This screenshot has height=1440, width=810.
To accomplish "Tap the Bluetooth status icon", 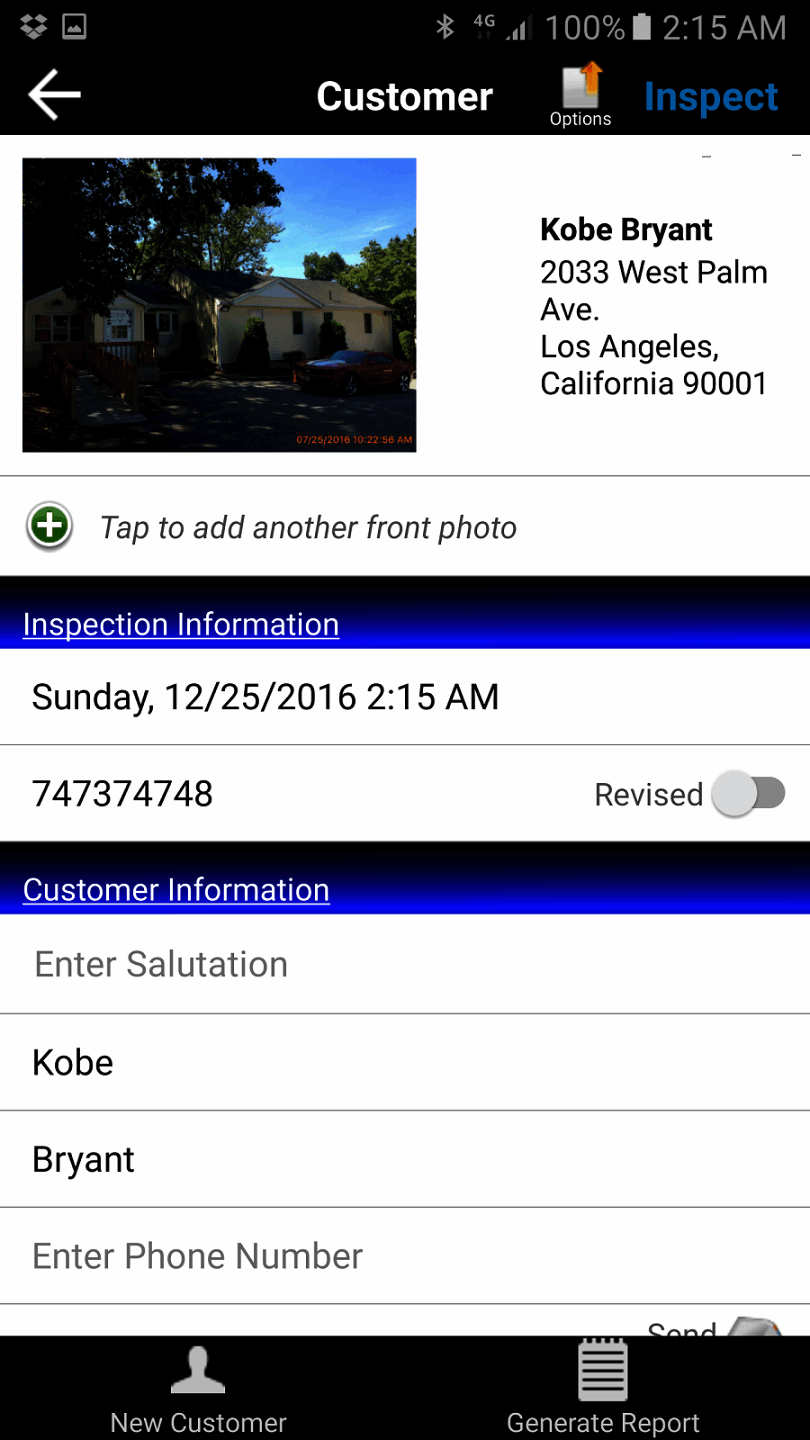I will pos(445,27).
